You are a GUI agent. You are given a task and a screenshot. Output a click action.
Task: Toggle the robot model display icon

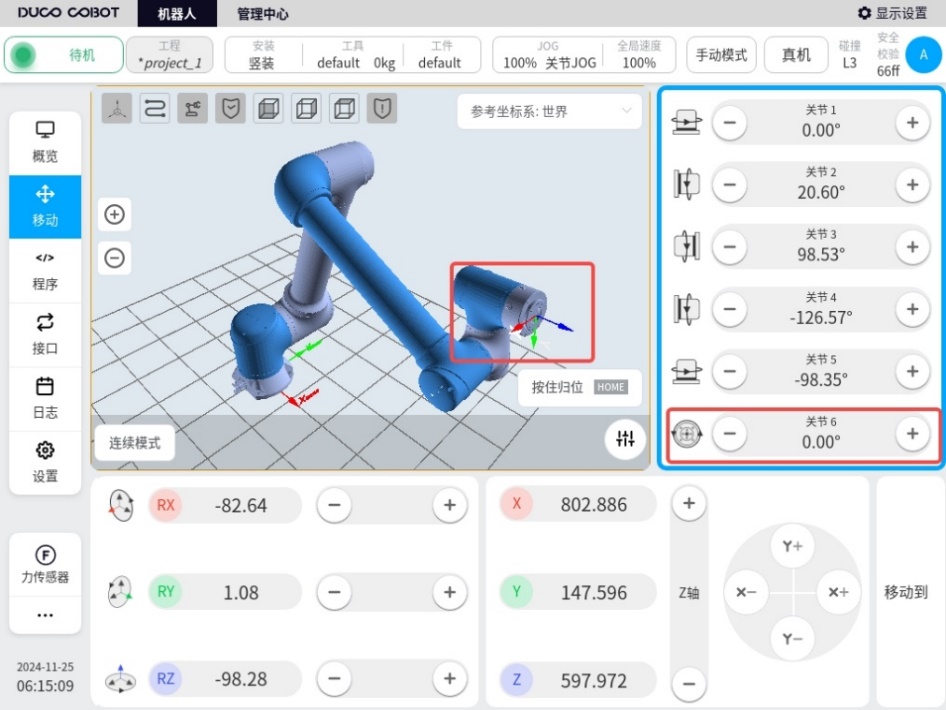point(192,109)
